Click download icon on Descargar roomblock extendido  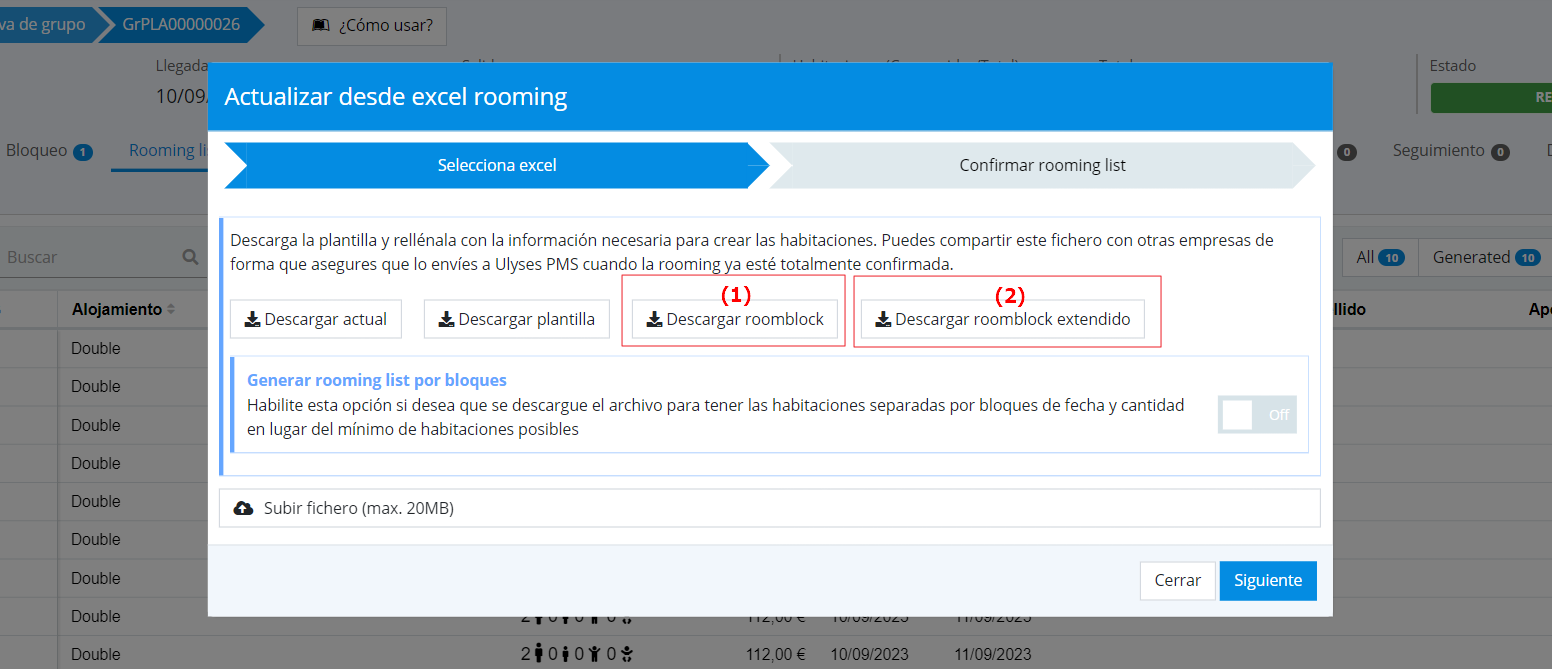point(883,320)
